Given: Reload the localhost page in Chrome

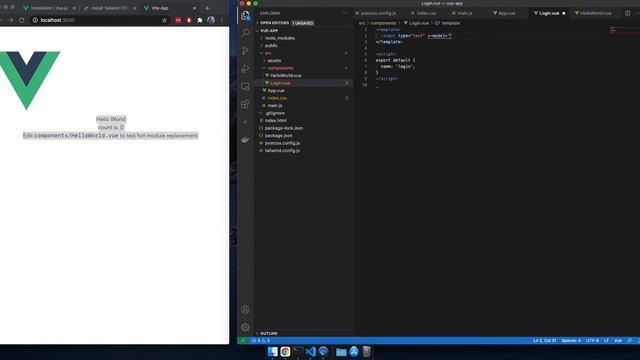Looking at the screenshot, I should [22, 20].
